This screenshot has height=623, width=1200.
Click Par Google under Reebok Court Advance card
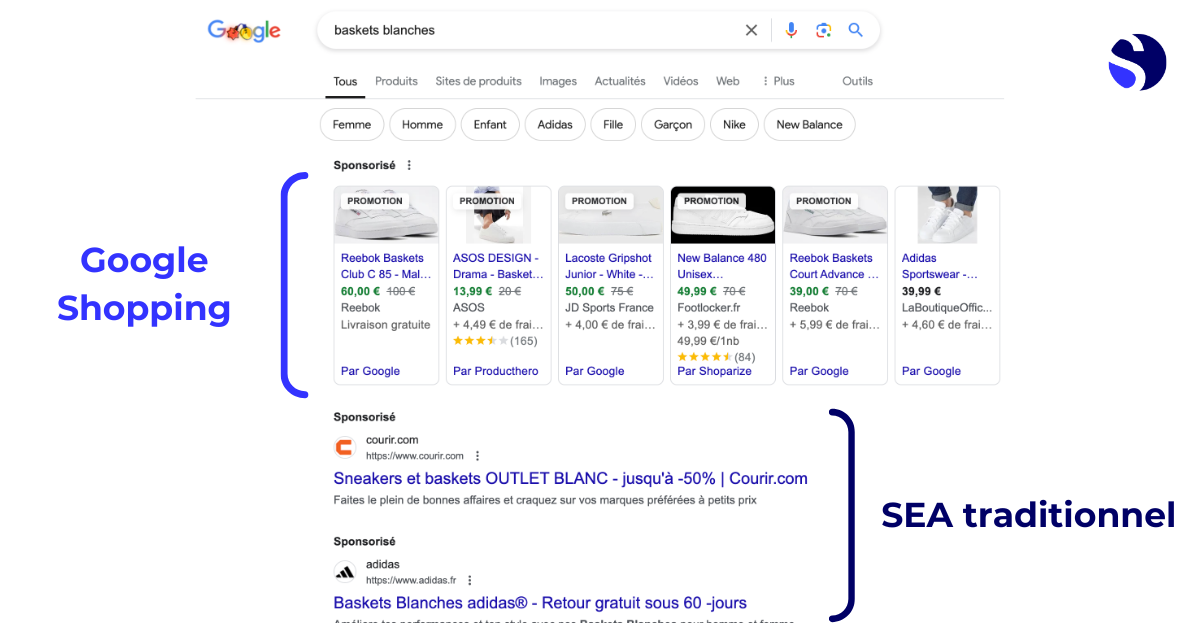(819, 371)
